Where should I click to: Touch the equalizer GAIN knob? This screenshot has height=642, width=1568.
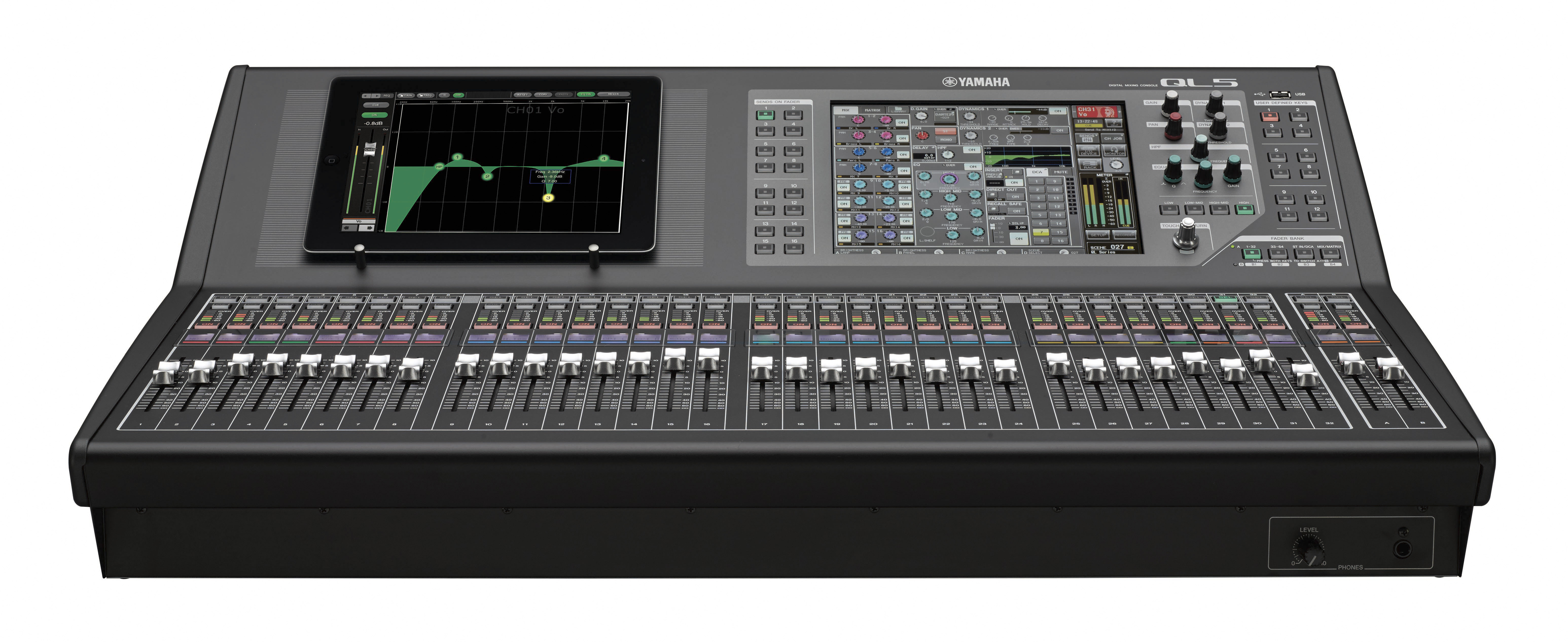(1233, 169)
